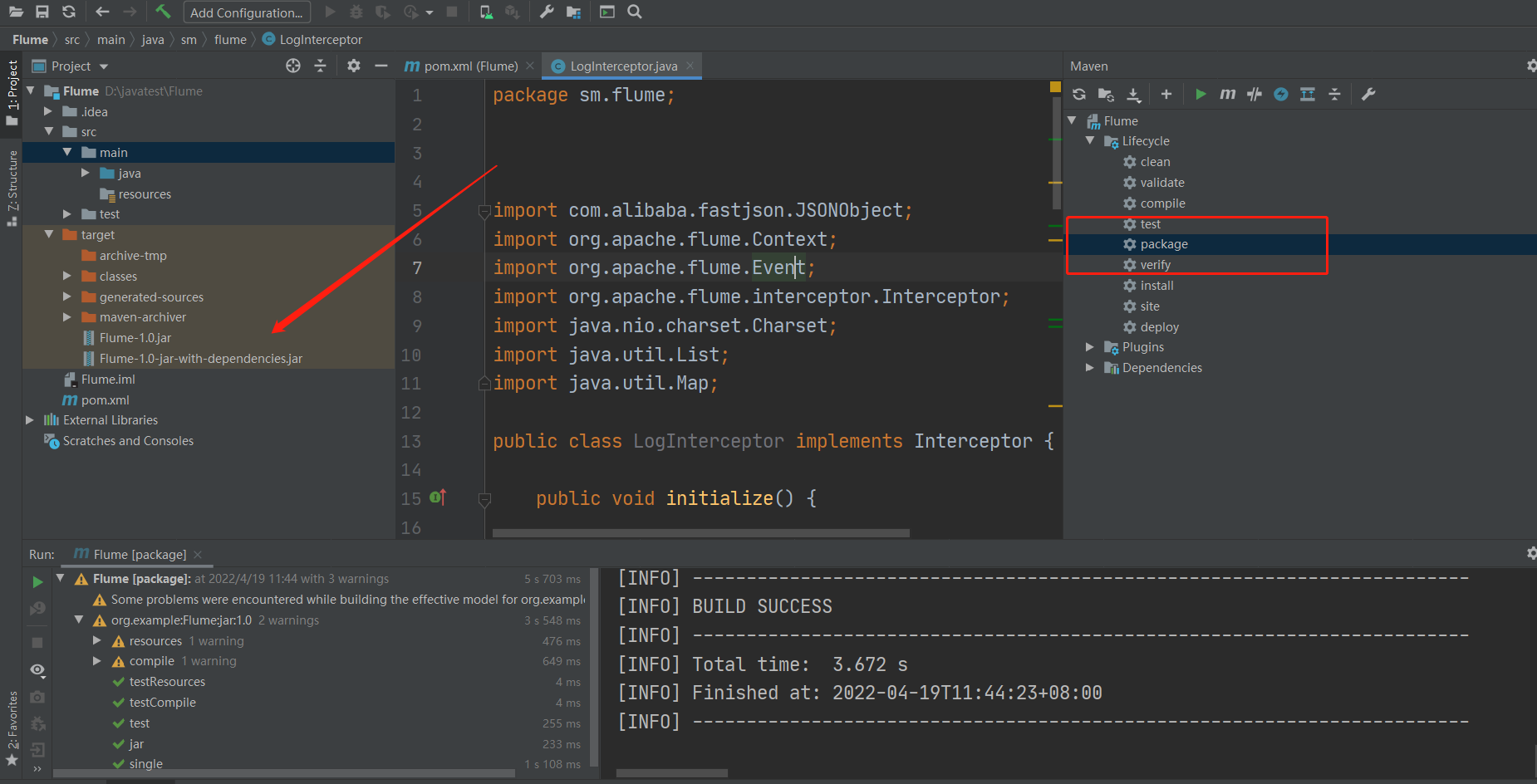Expand the .idea folder
The width and height of the screenshot is (1537, 784).
(x=48, y=111)
